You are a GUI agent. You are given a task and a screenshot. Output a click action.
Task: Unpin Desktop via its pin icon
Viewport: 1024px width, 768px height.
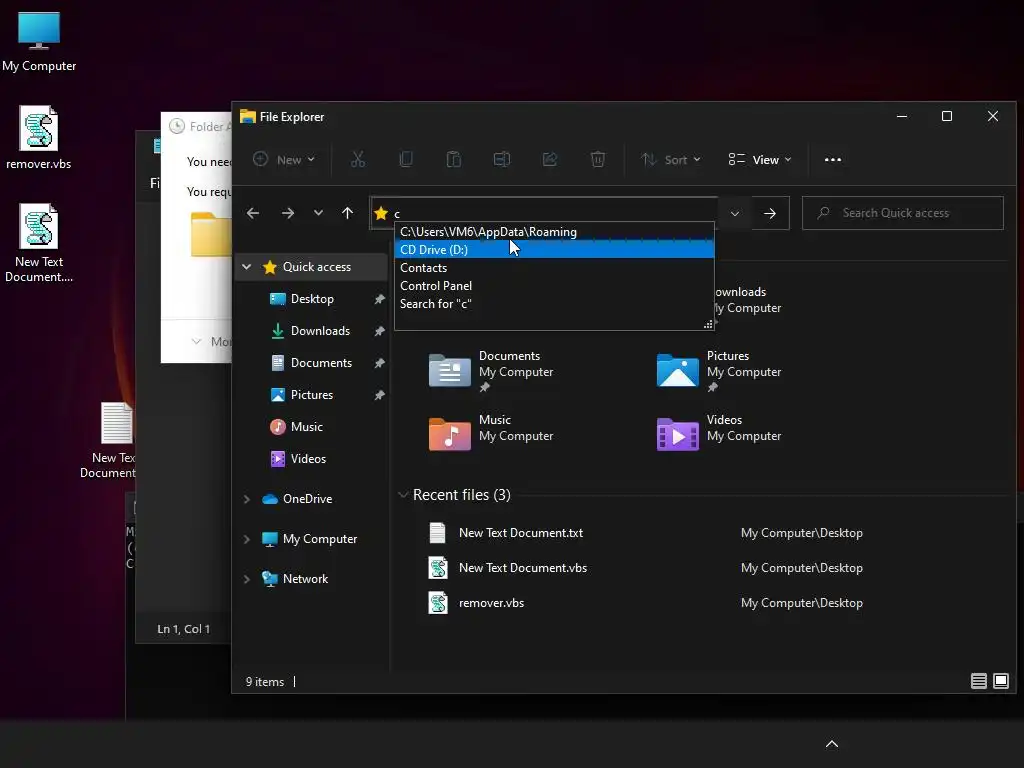coord(379,299)
